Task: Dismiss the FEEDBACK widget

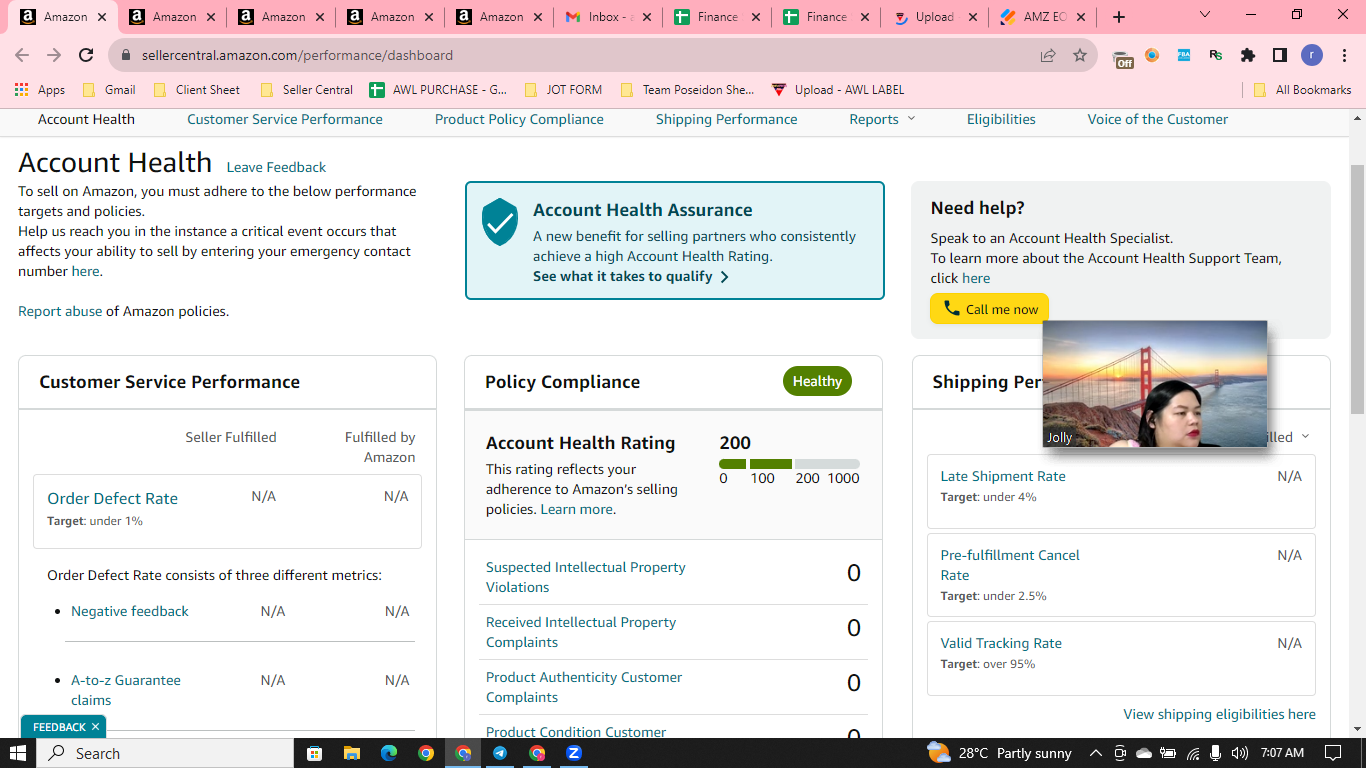Action: (x=95, y=727)
